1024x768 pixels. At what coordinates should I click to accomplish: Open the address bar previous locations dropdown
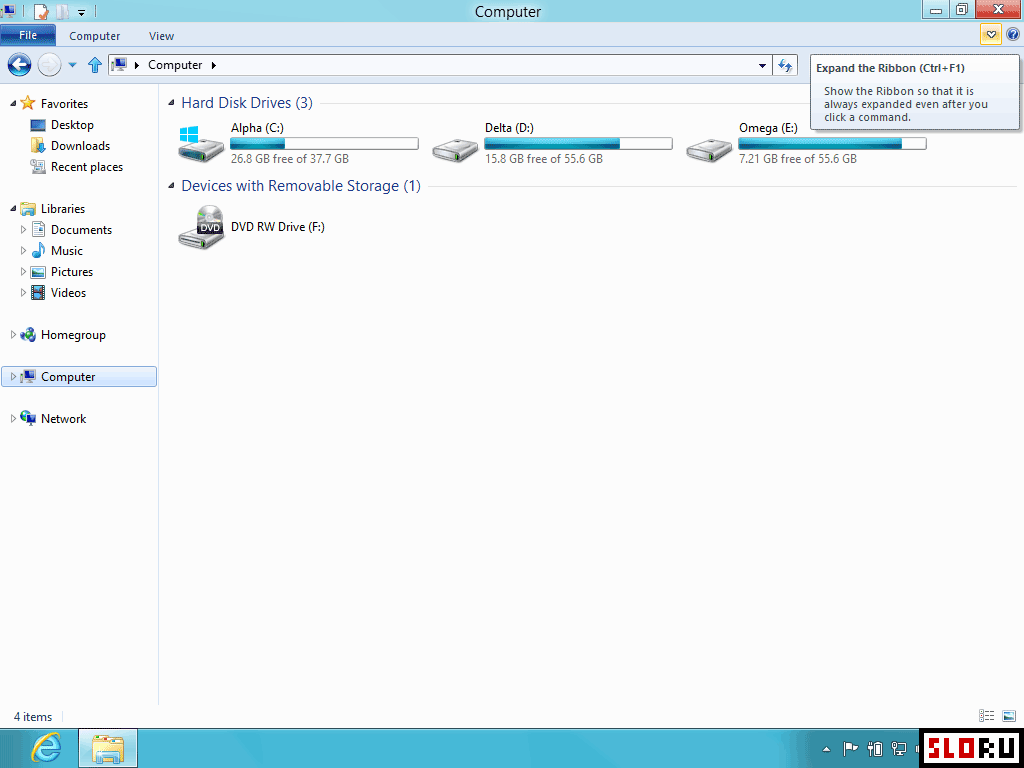762,65
